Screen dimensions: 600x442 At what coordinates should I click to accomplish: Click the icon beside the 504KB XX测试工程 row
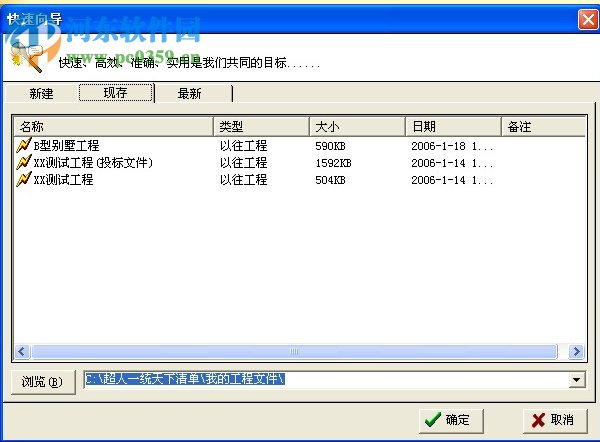tap(24, 179)
